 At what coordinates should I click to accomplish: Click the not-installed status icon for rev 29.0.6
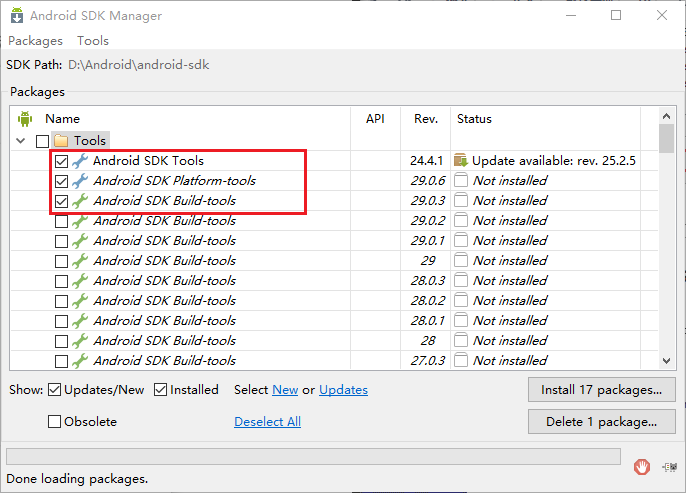point(461,180)
